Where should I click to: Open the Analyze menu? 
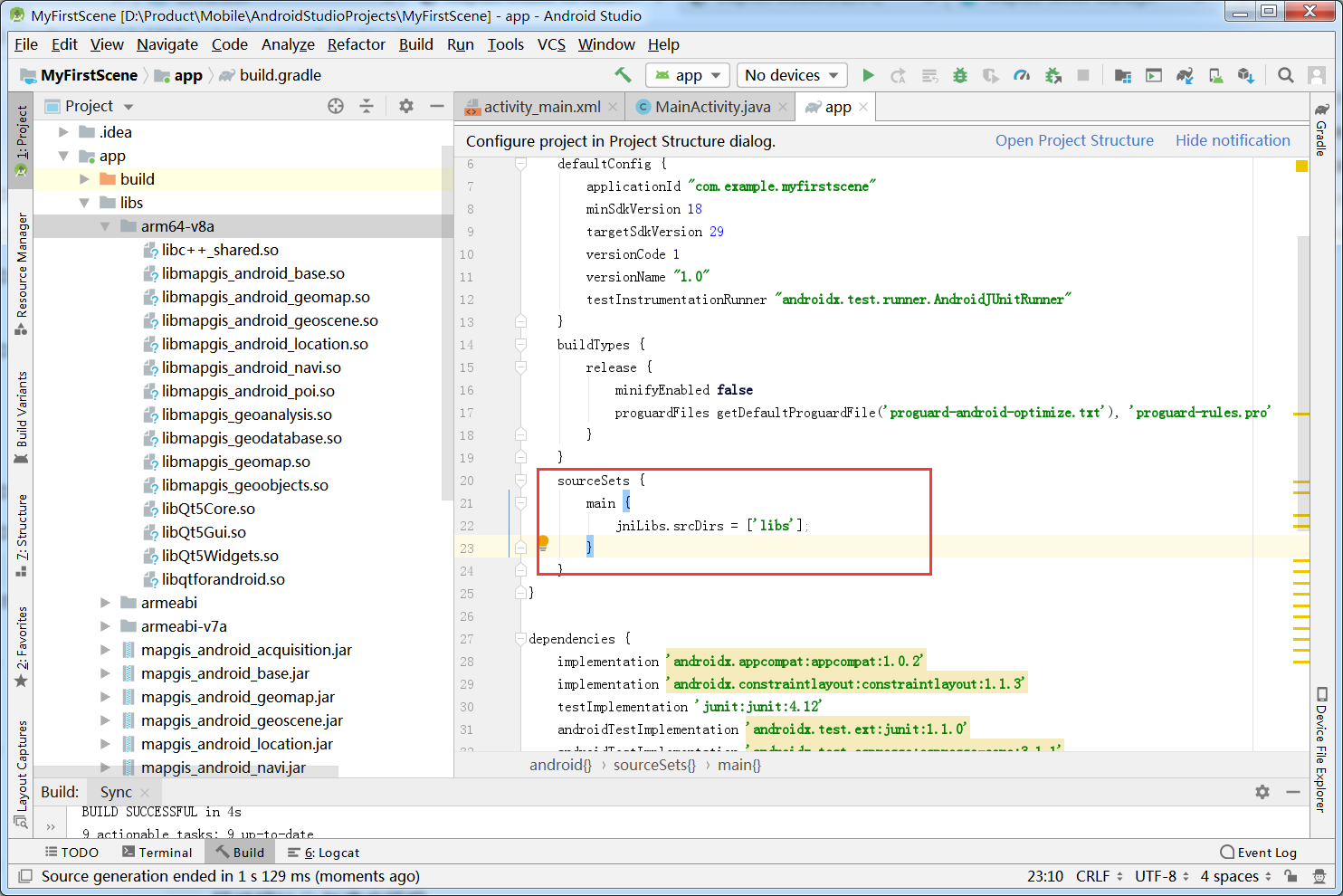coord(288,44)
